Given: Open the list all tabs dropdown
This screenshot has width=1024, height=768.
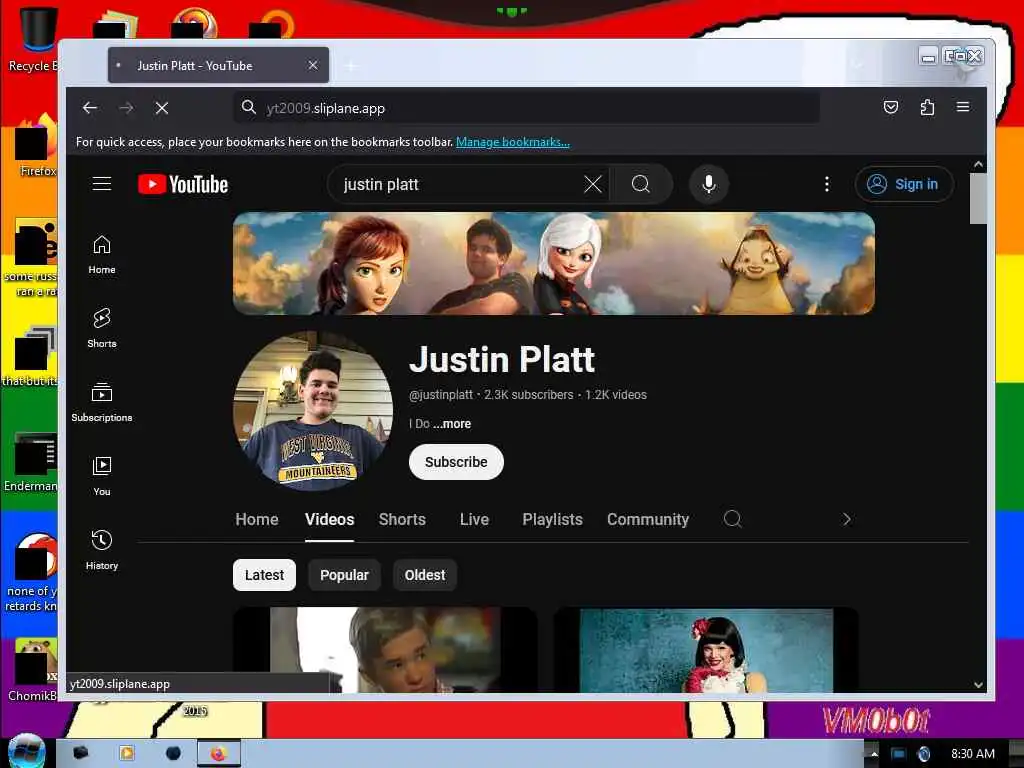Looking at the screenshot, I should click(x=857, y=65).
